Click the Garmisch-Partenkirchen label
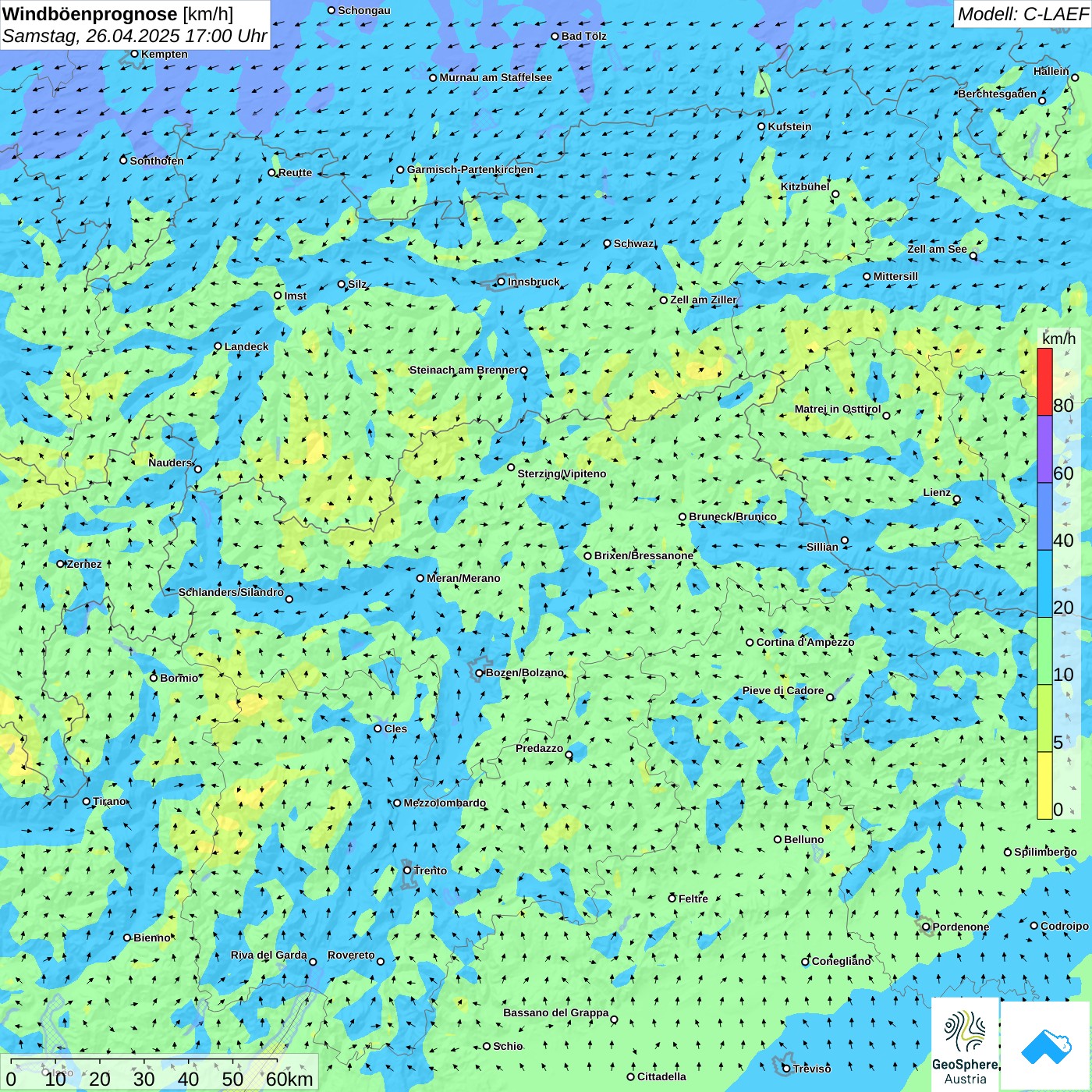Screen dimensions: 1092x1092 coord(470,169)
